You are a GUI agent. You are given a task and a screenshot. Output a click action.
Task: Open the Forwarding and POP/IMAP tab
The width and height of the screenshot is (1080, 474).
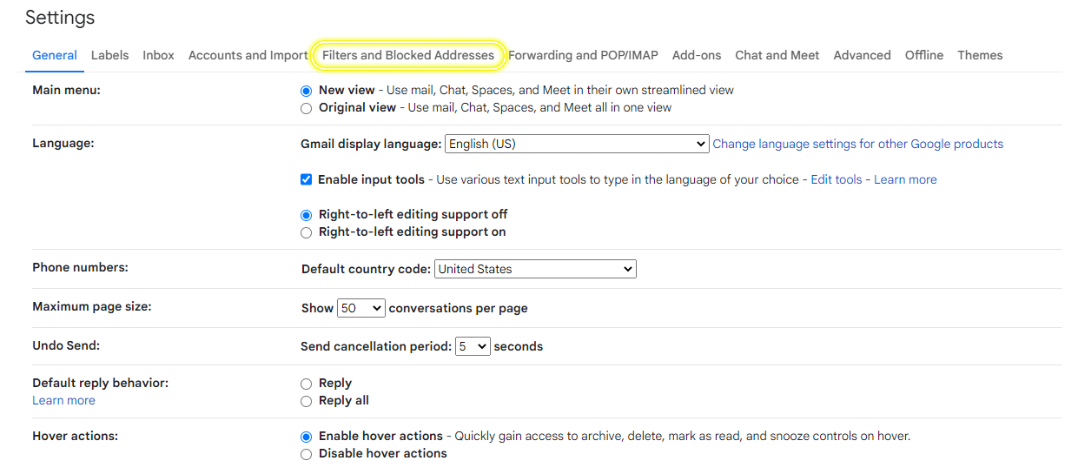pos(583,55)
